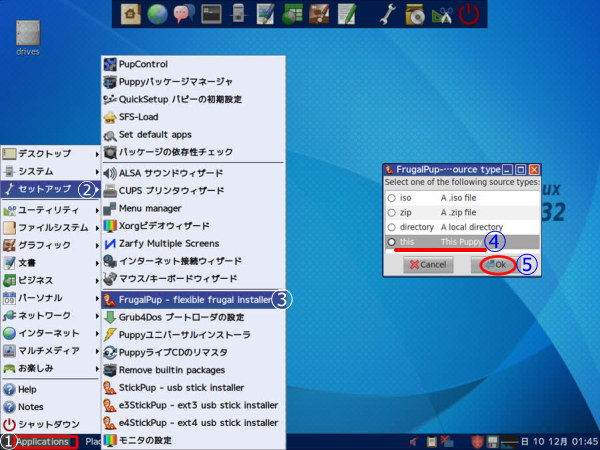Expand the グラフィック submenu
600x450 pixels.
coord(50,245)
